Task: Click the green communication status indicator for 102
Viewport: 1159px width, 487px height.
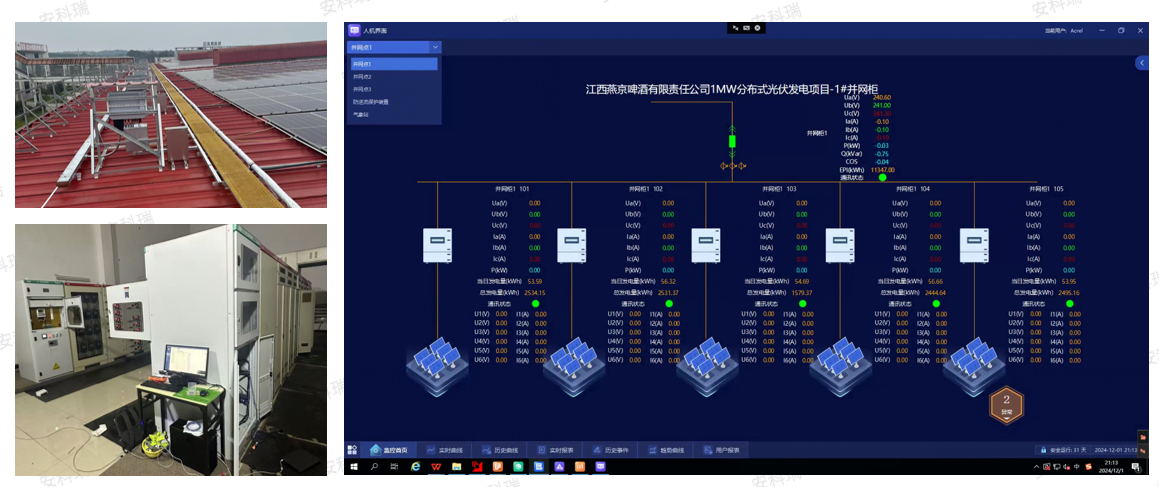Action: click(x=669, y=304)
